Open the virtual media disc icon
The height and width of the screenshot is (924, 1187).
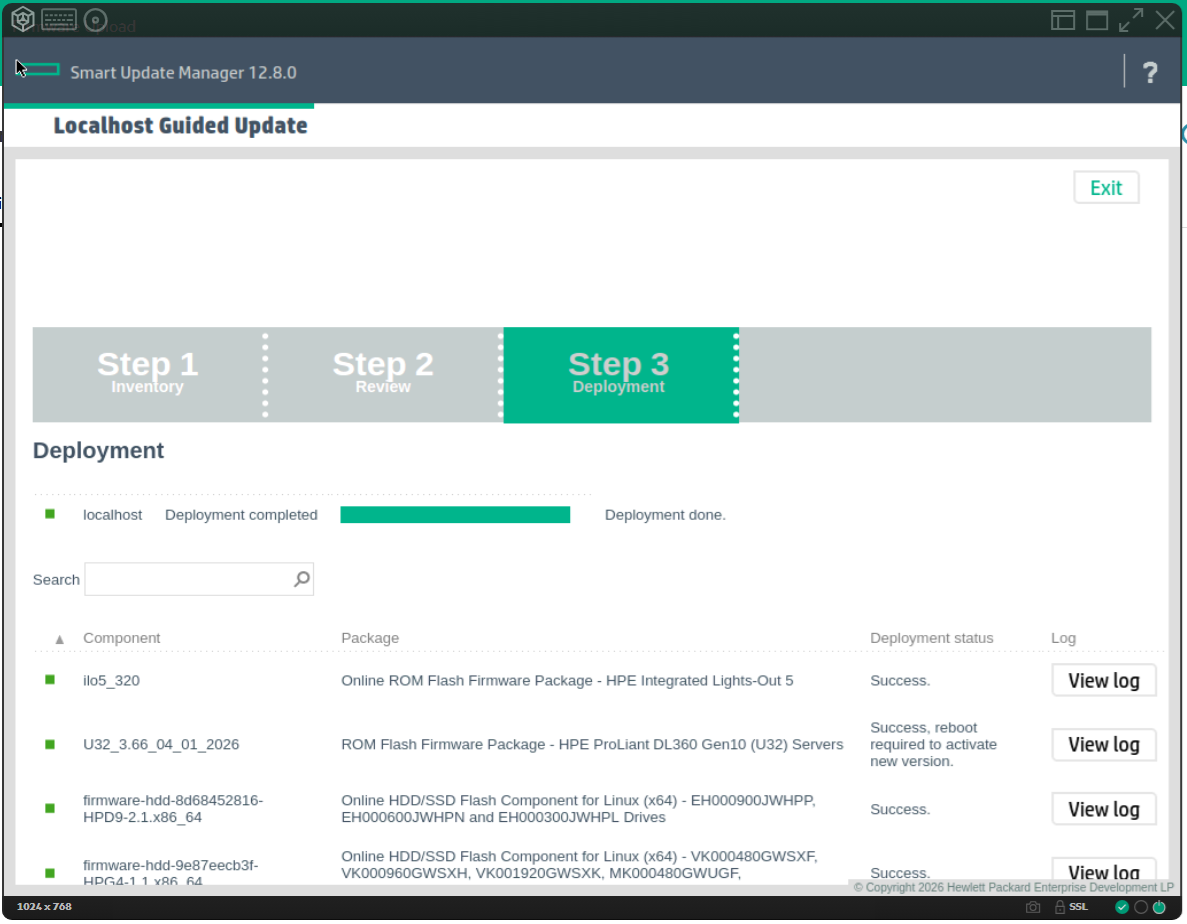(95, 20)
